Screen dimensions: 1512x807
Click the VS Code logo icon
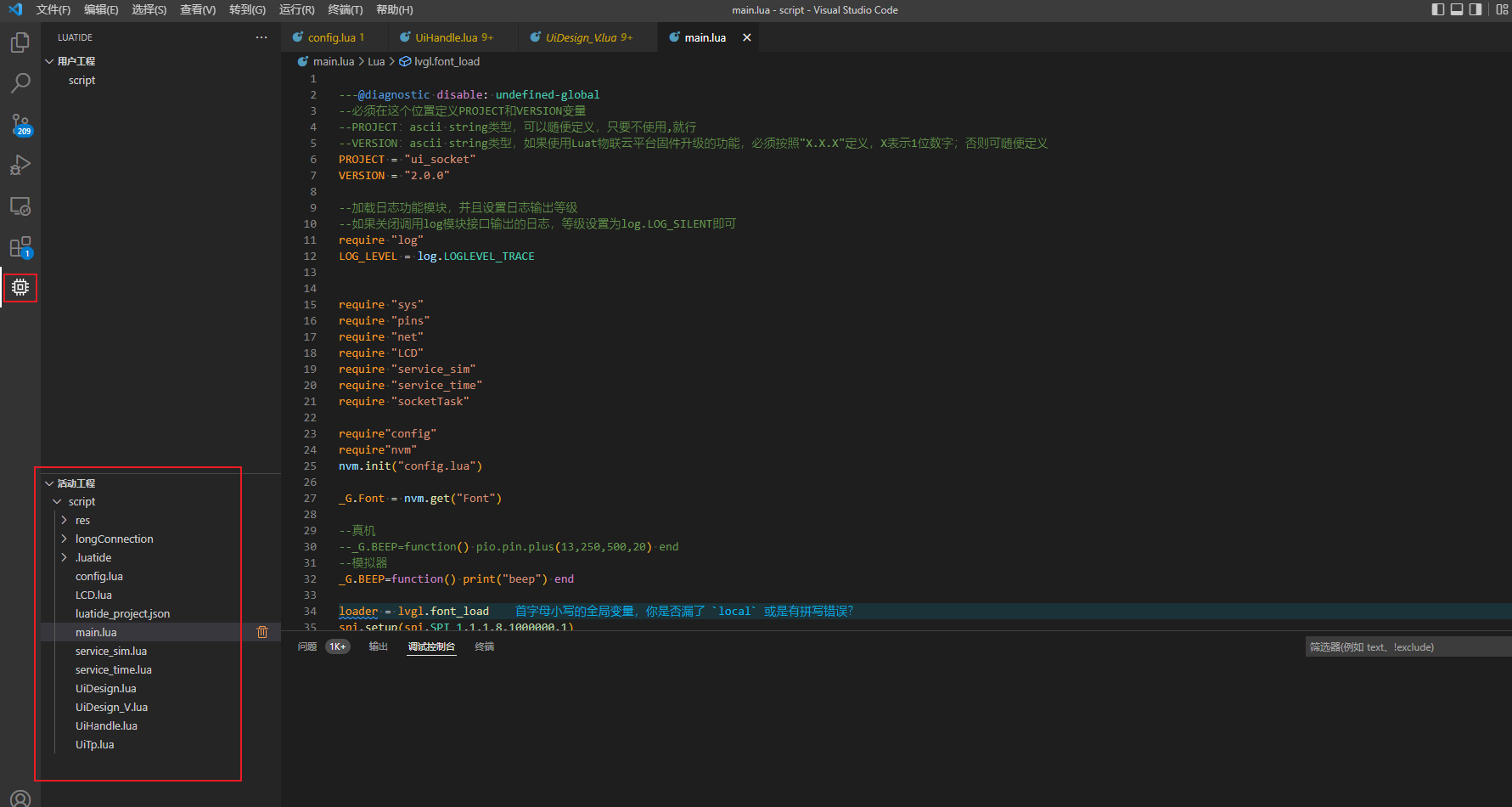[15, 9]
